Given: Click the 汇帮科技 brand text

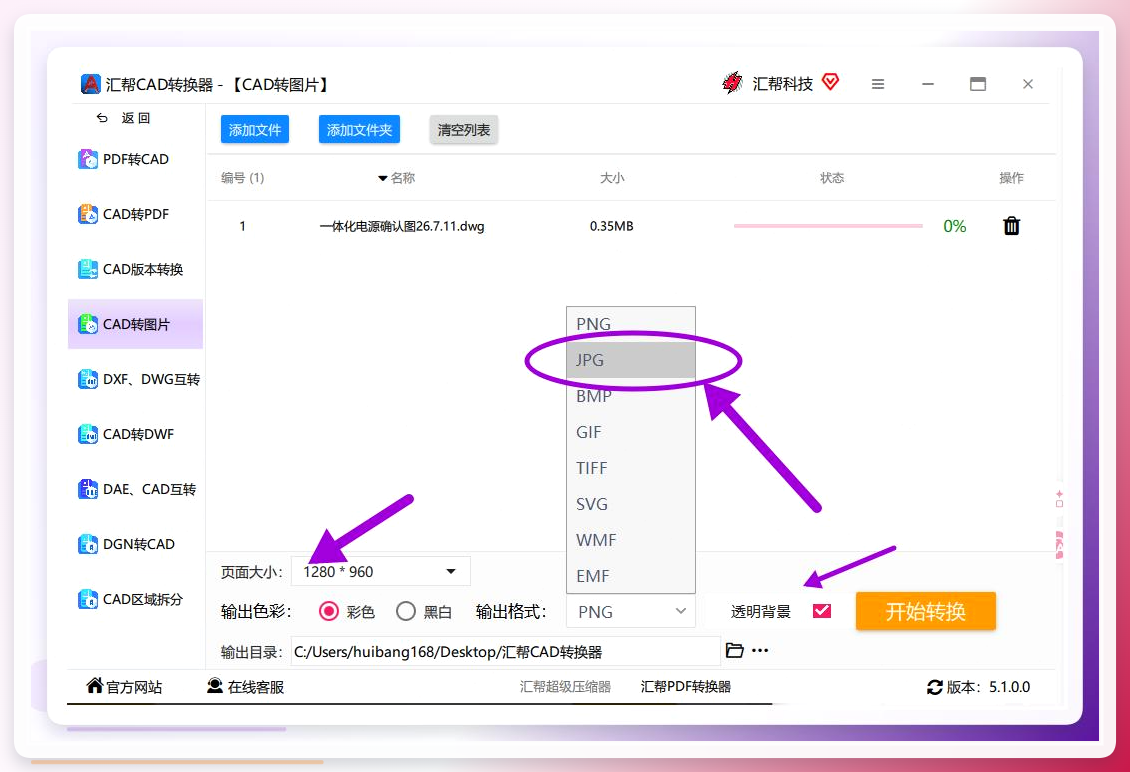Looking at the screenshot, I should 783,84.
